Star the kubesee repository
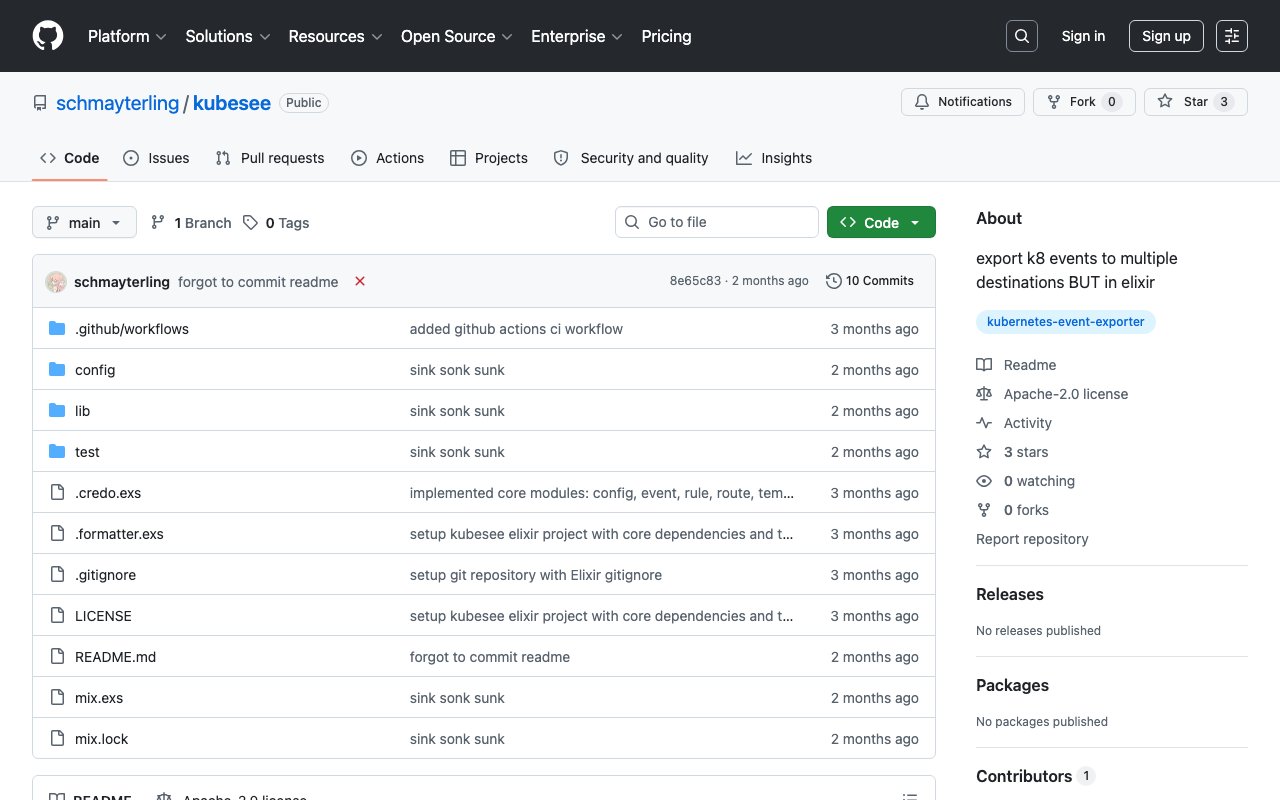 [x=1196, y=102]
